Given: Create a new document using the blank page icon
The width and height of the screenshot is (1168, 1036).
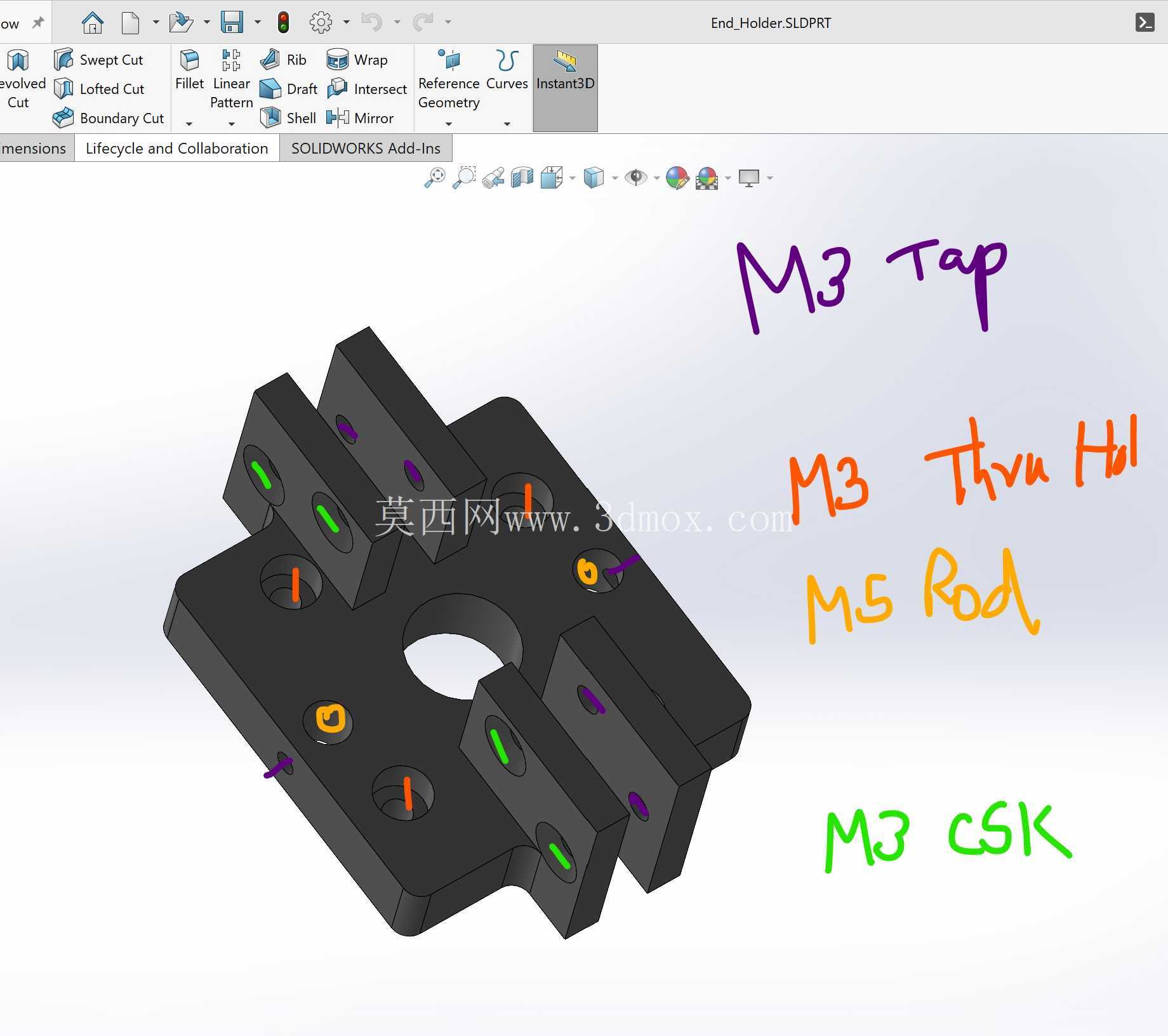Looking at the screenshot, I should 130,23.
